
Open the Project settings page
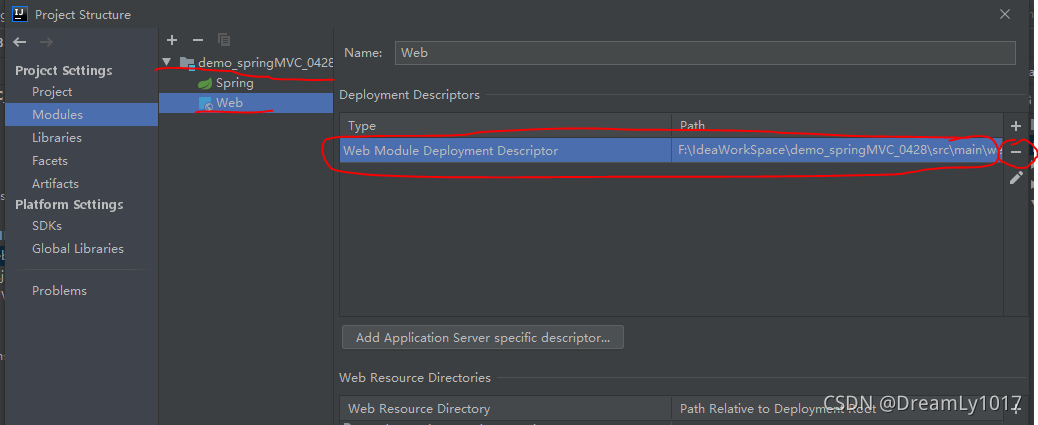[52, 92]
